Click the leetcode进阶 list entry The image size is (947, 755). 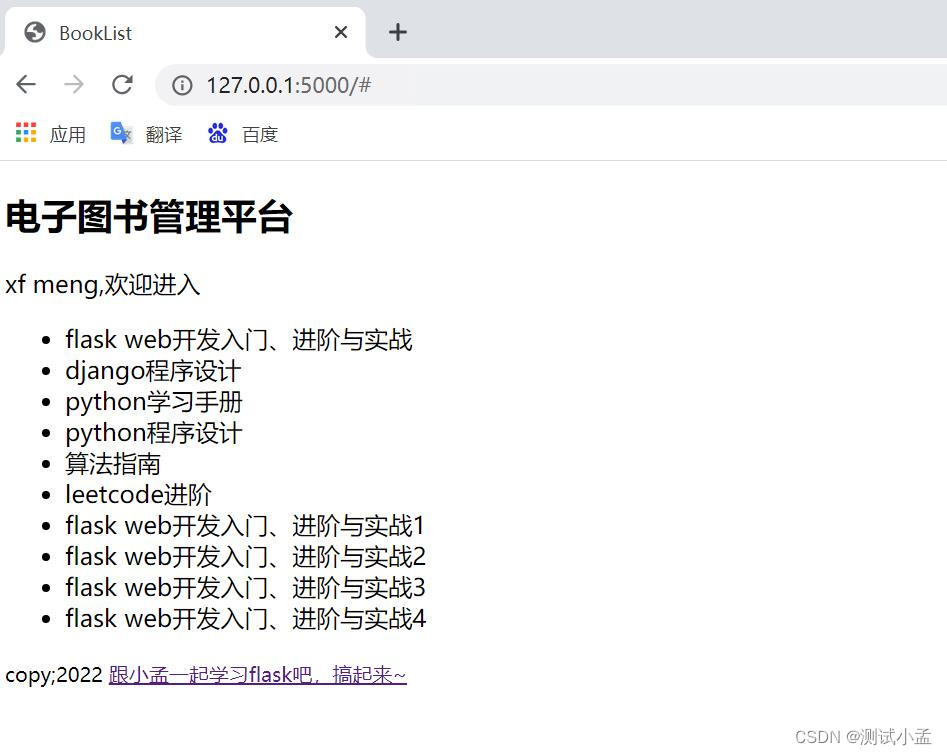138,494
